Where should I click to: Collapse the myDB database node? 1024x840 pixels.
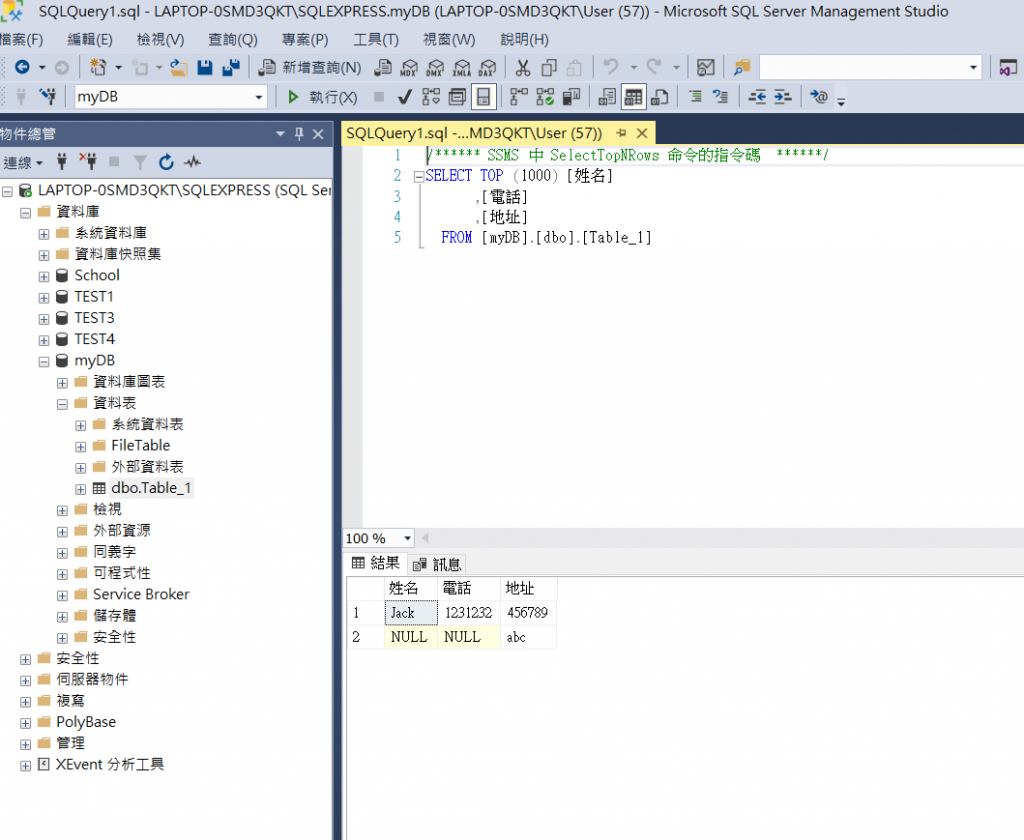tap(44, 361)
